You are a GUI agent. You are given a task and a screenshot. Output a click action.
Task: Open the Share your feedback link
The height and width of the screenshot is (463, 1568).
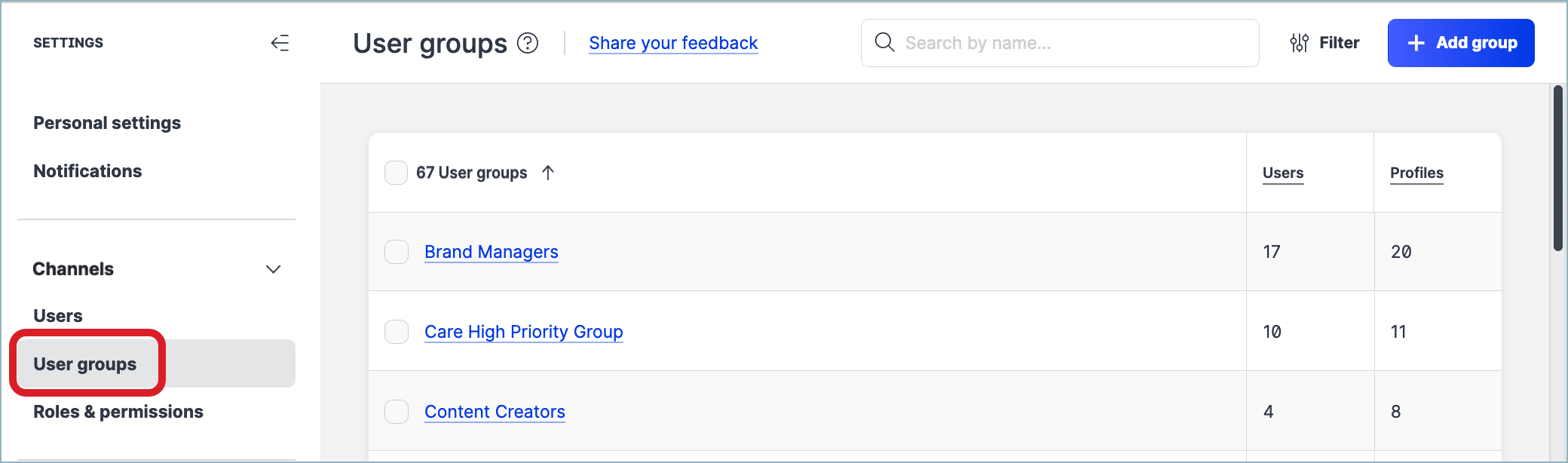coord(673,43)
